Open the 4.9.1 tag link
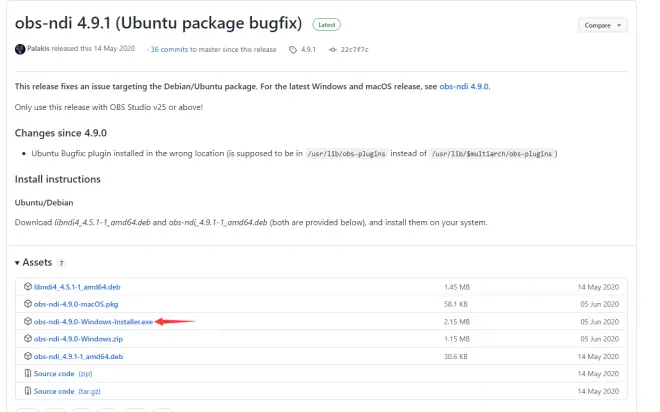The width and height of the screenshot is (660, 412). pyautogui.click(x=308, y=49)
